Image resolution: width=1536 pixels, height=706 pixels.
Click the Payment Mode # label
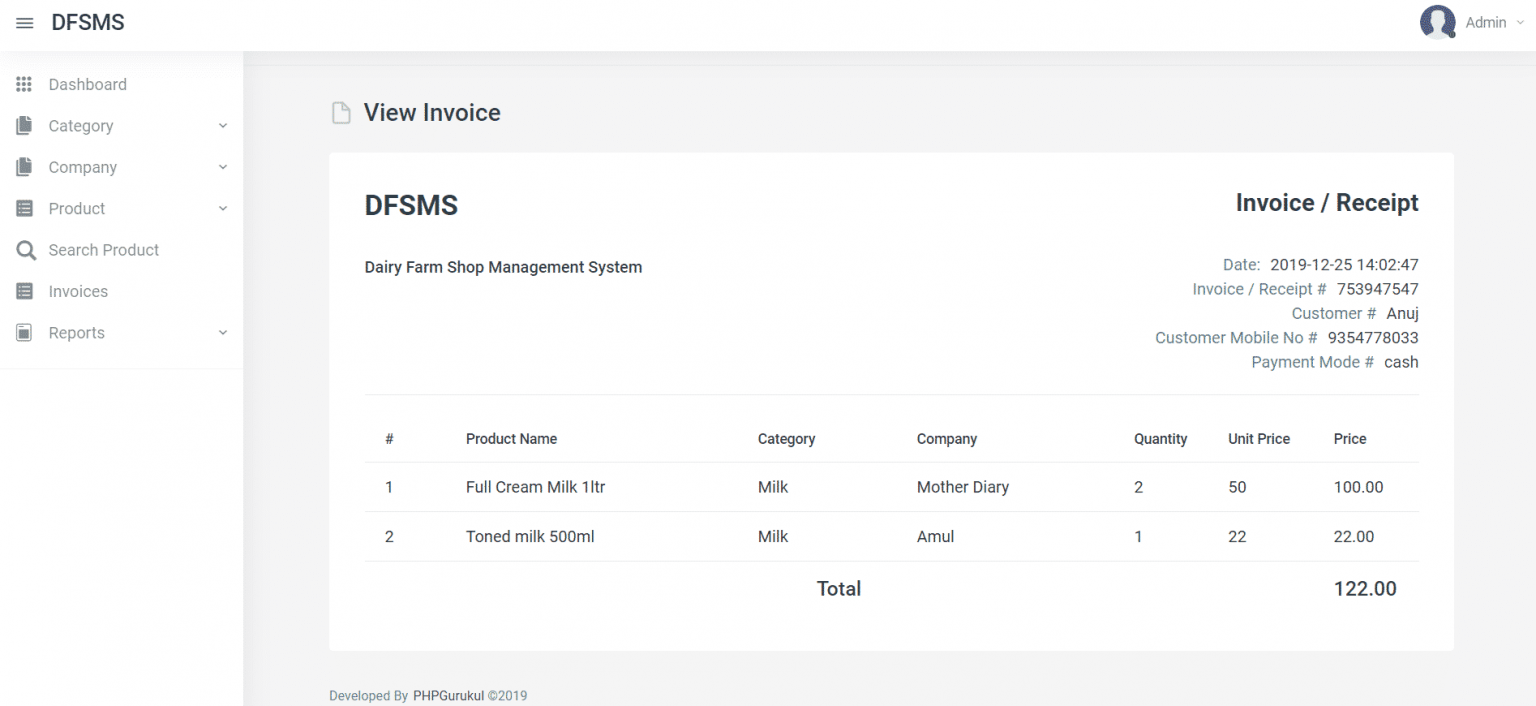click(x=1312, y=362)
